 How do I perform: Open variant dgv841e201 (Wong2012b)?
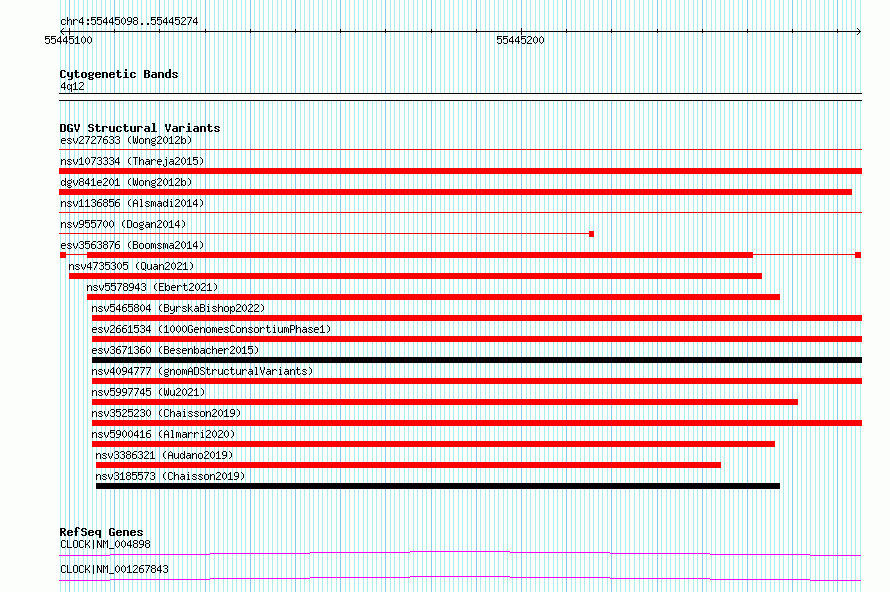coord(126,182)
